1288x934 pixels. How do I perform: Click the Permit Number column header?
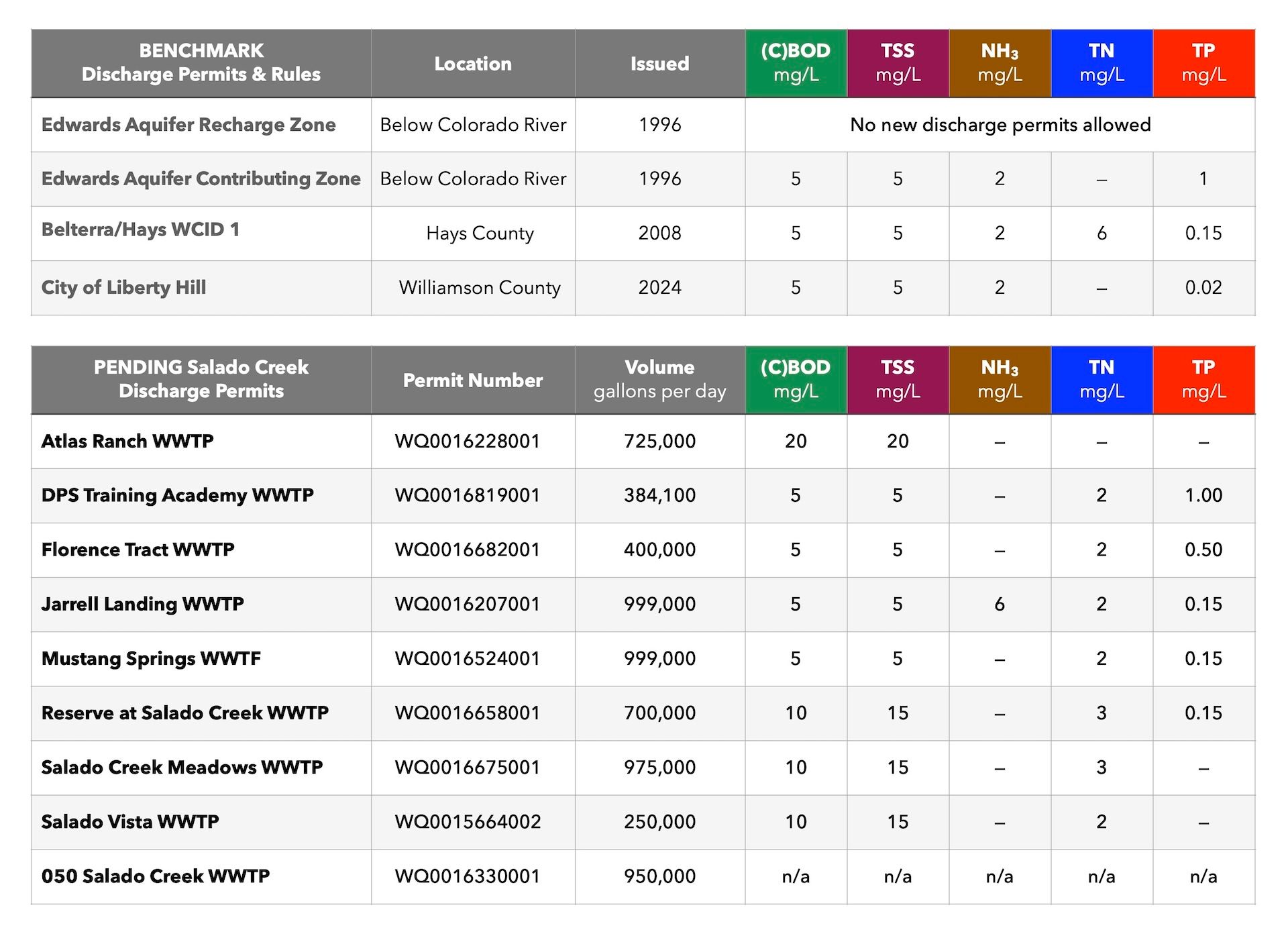(472, 380)
